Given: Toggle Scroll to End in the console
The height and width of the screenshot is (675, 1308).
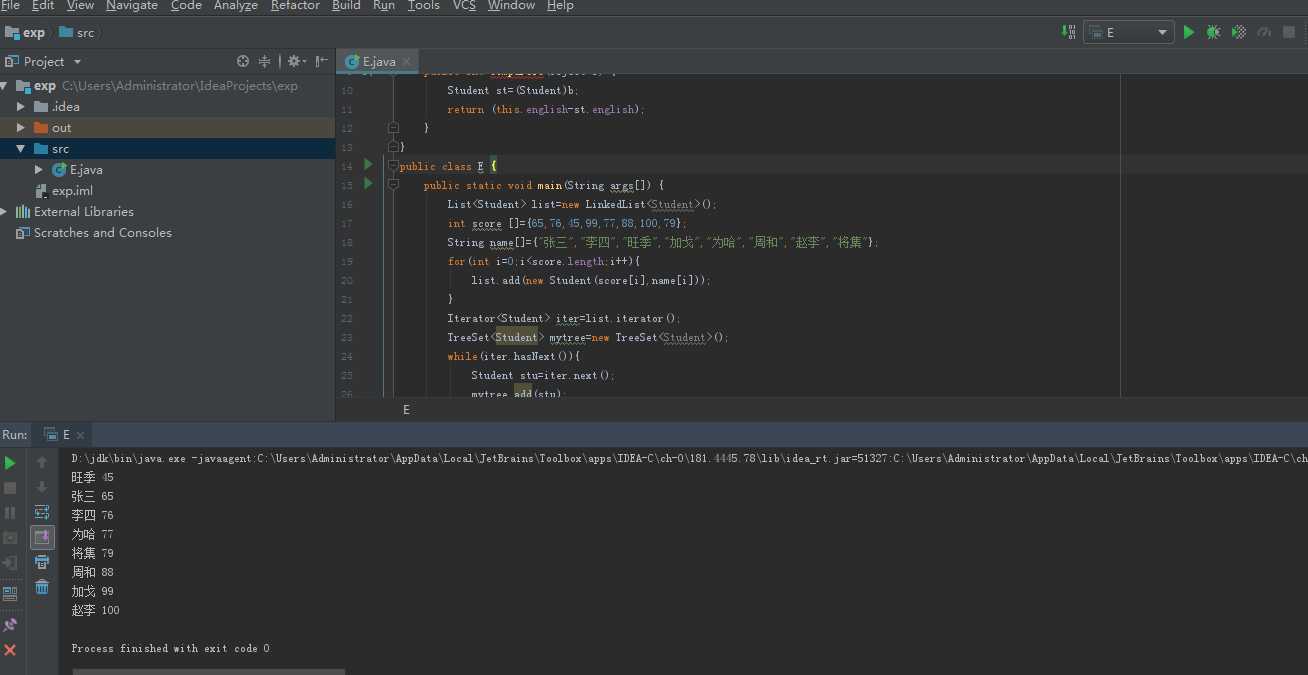Looking at the screenshot, I should click(42, 537).
